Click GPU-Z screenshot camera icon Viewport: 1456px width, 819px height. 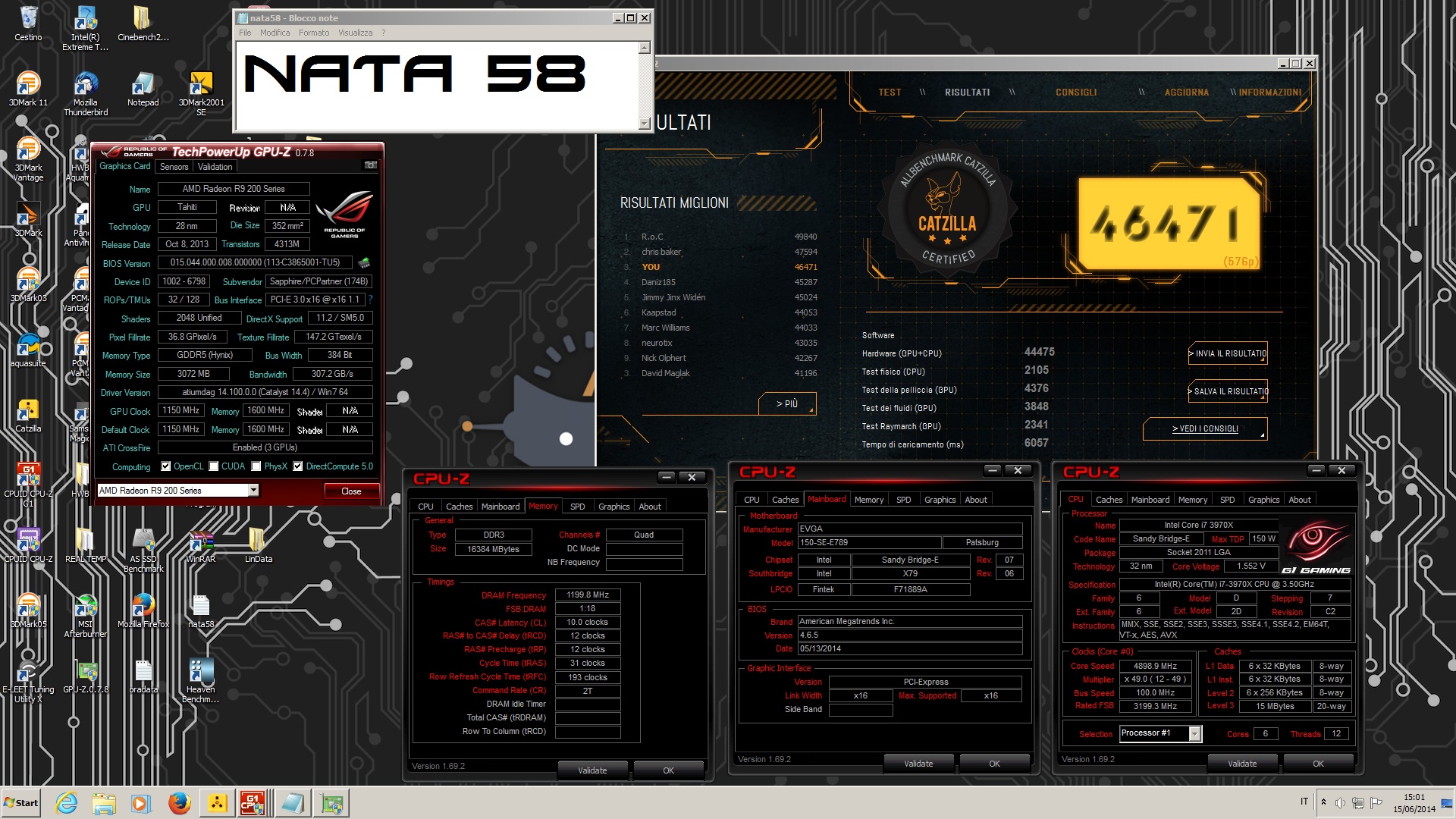point(370,165)
